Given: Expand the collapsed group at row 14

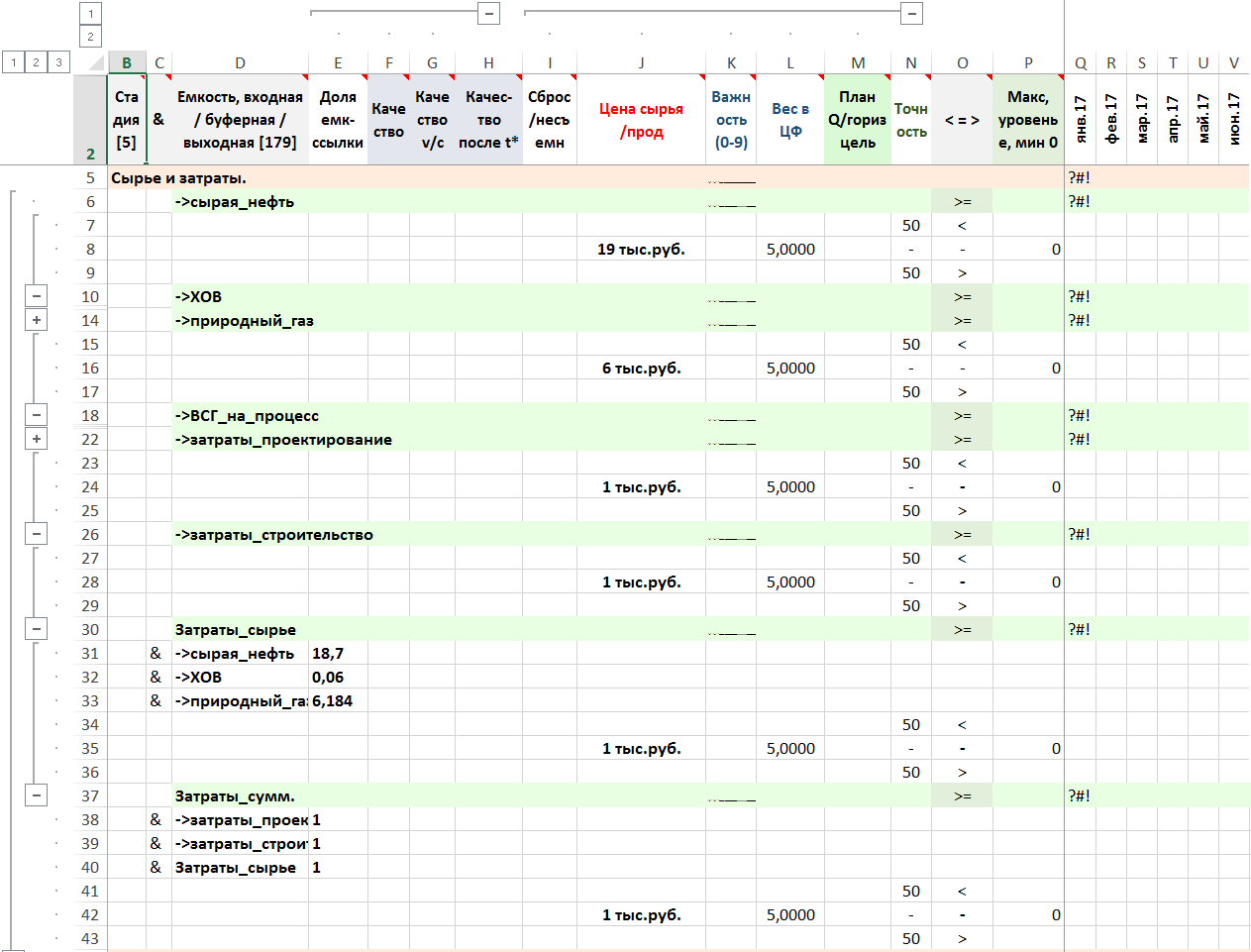Looking at the screenshot, I should click(x=37, y=320).
